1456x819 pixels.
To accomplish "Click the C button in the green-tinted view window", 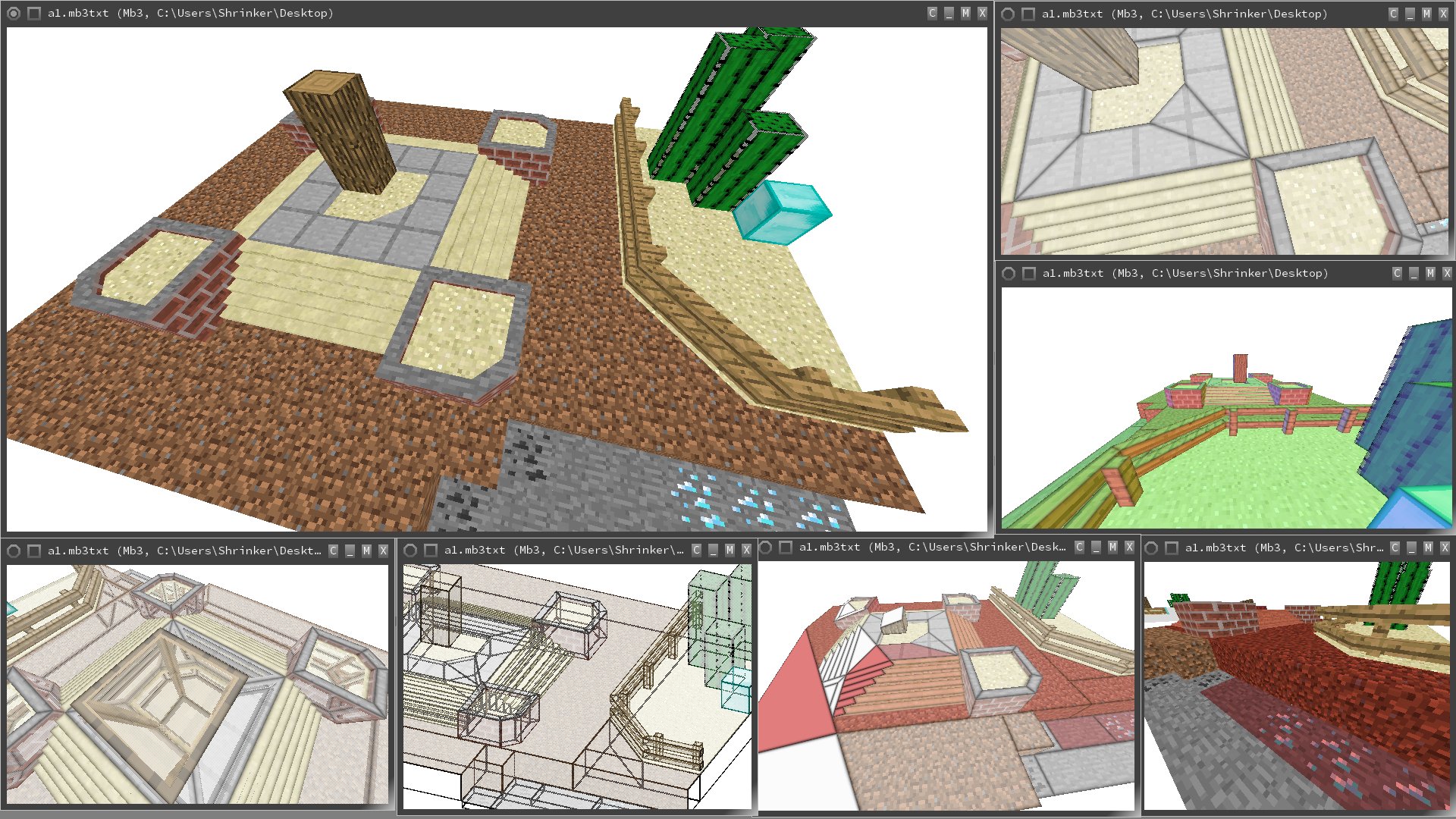I will 1397,274.
